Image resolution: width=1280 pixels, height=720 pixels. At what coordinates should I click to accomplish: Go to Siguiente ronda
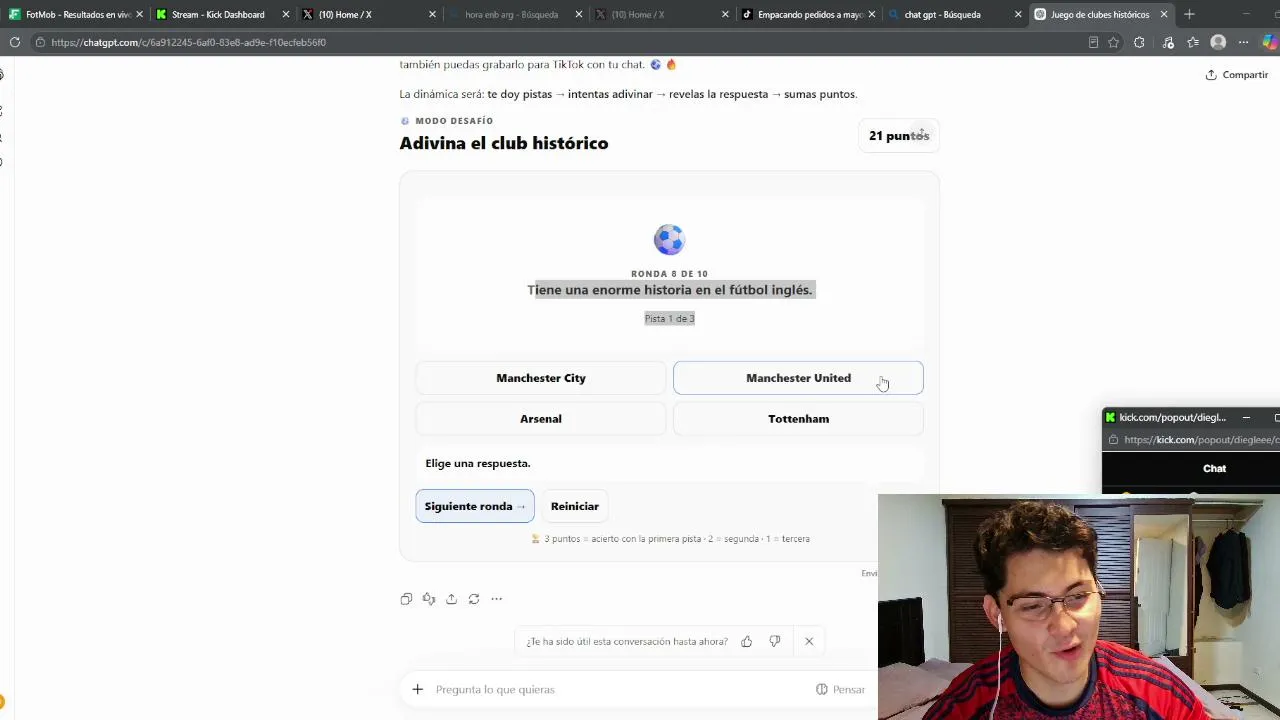(475, 506)
